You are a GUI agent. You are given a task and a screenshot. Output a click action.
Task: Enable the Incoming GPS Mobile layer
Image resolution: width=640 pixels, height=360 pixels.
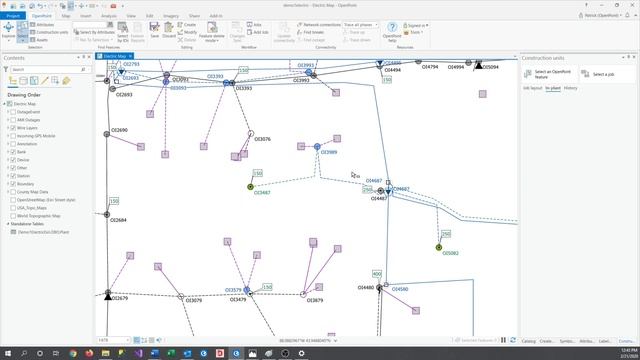tap(13, 136)
